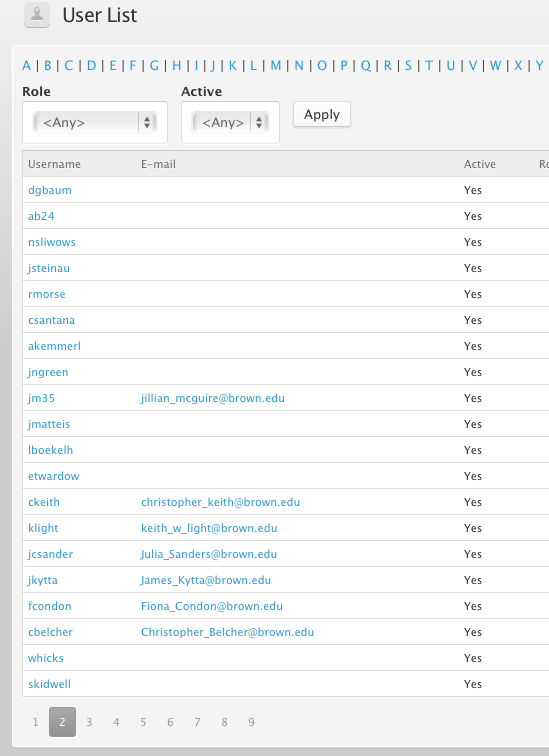Click the keith_w_light@brown.edu email link
Screen dimensions: 549x756
point(209,528)
